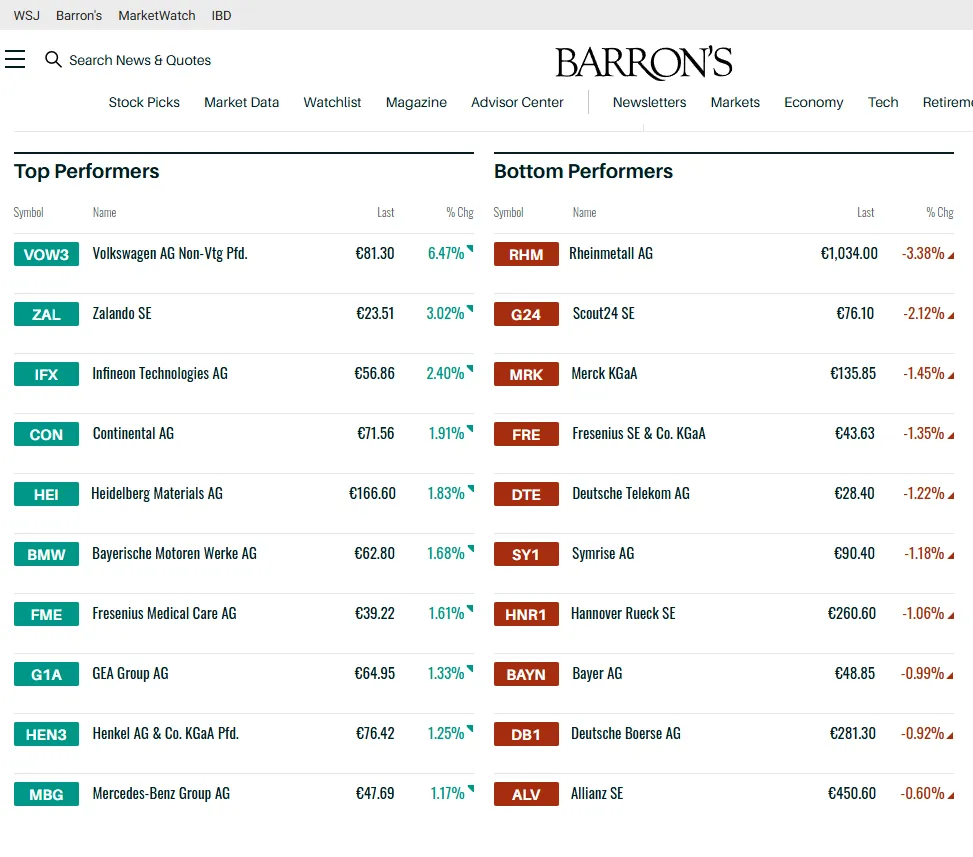Open Fresenius SE & Co. KGaA quote
This screenshot has width=973, height=857.
click(x=639, y=433)
